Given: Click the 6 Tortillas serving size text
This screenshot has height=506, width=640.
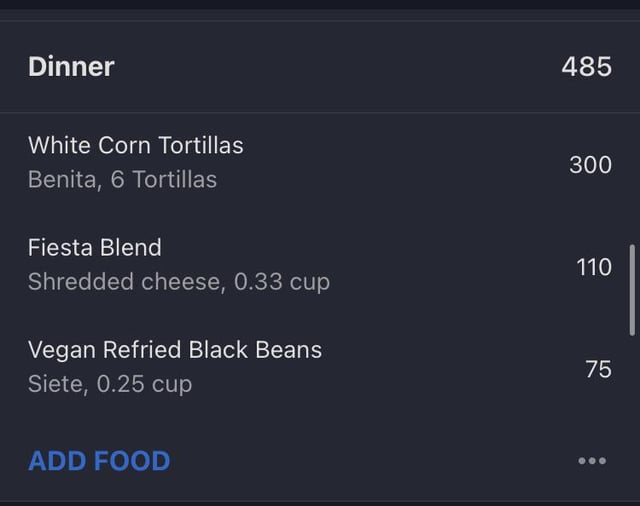Looking at the screenshot, I should [164, 180].
